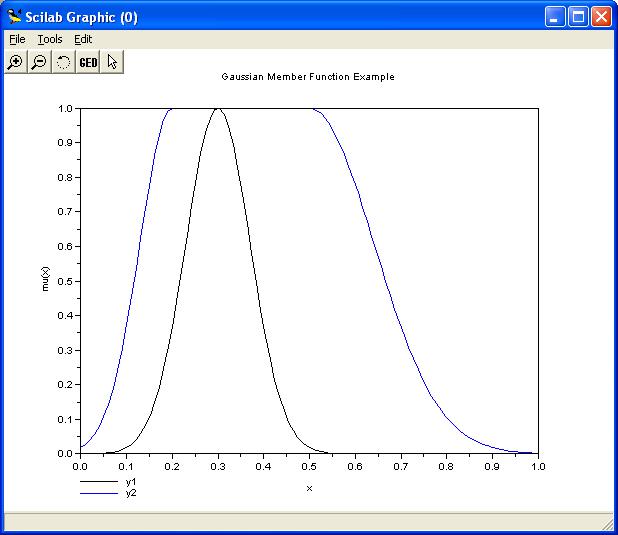Click the Scilab logo in title bar

pyautogui.click(x=14, y=17)
